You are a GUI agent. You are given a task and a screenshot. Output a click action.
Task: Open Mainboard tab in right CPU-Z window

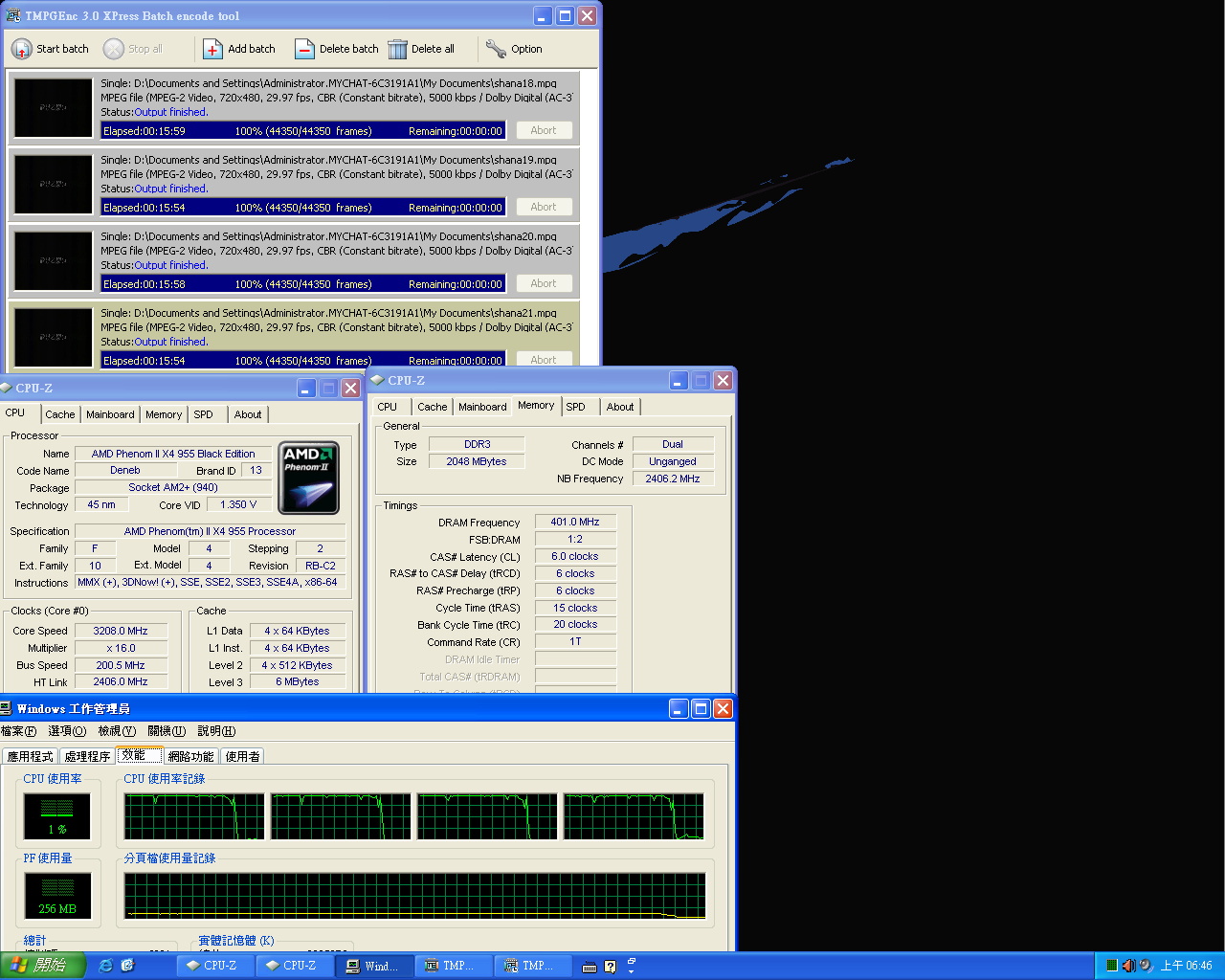point(482,407)
